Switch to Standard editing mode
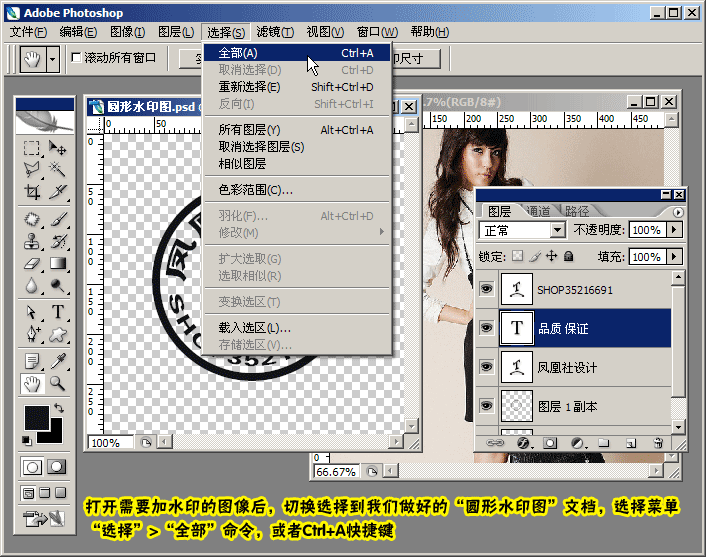Viewport: 706px width, 557px height. point(32,466)
